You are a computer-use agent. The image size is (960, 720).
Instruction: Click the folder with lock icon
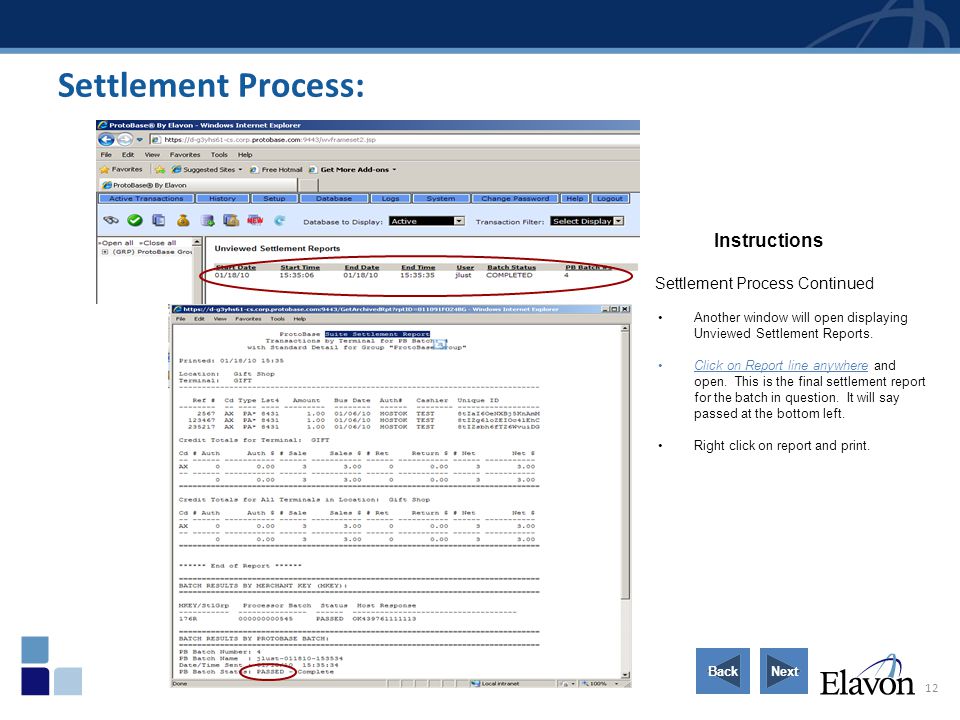point(231,220)
